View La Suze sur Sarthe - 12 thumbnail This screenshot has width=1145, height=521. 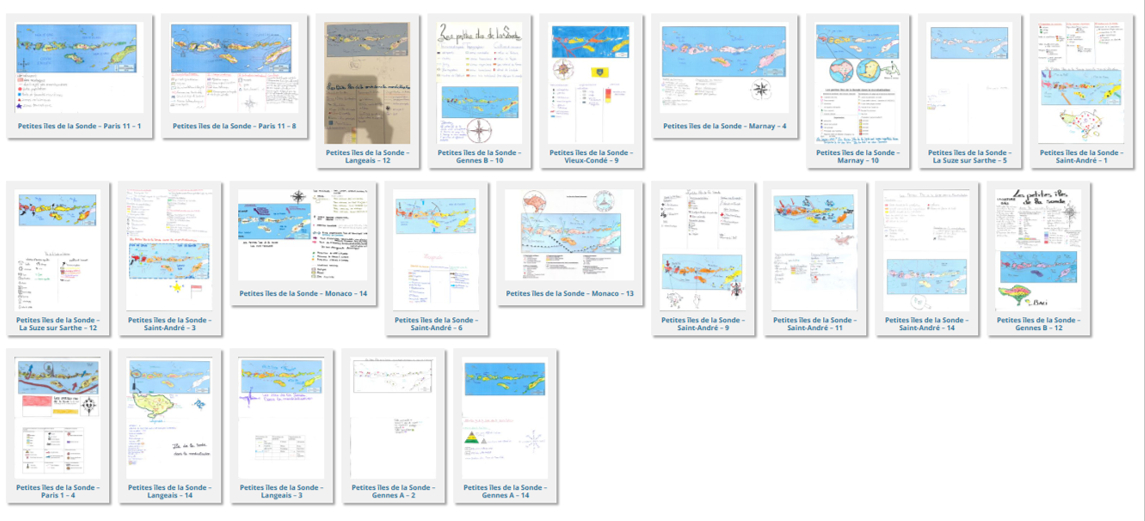pyautogui.click(x=58, y=250)
